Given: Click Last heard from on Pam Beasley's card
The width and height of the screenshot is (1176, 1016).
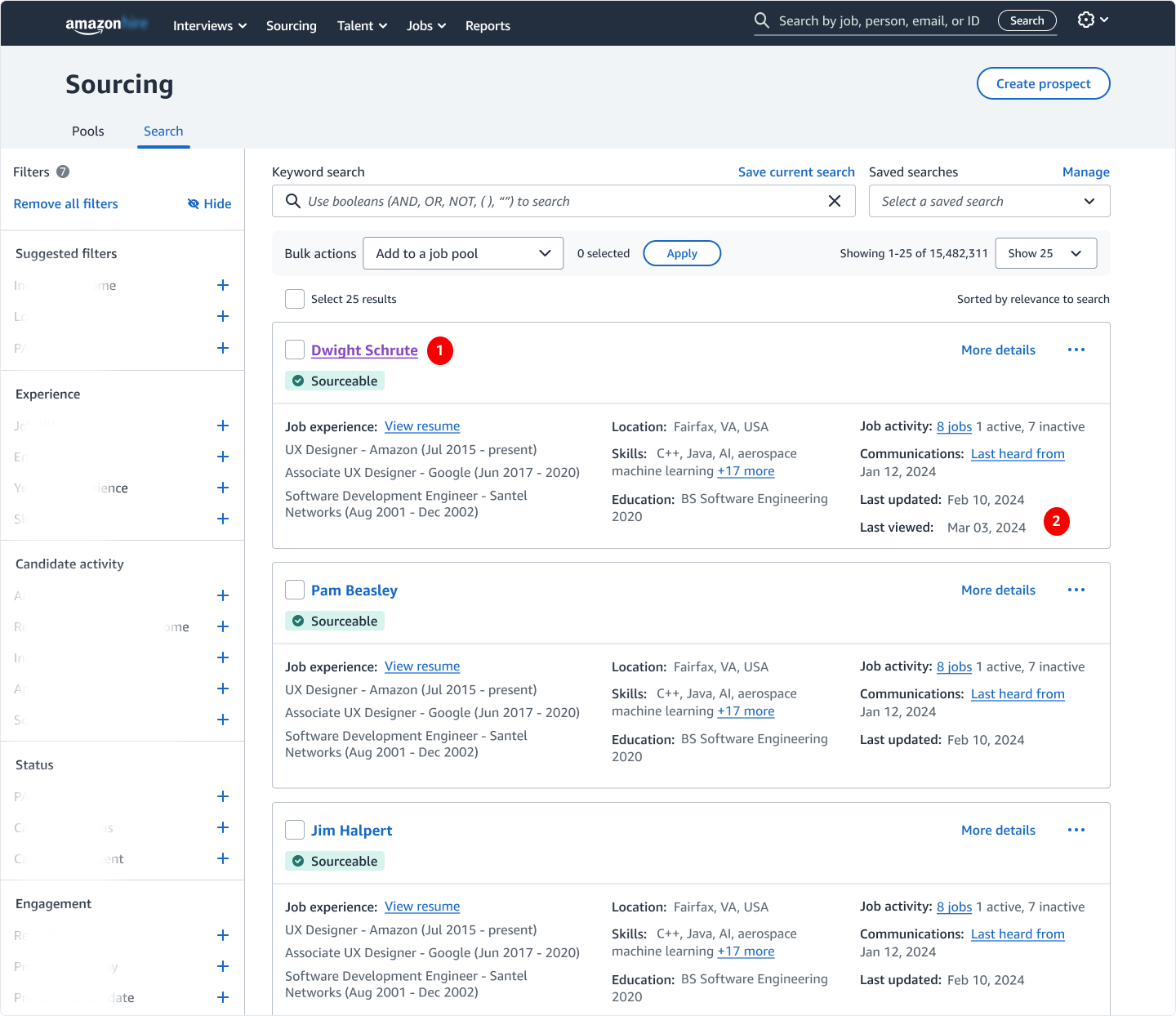Looking at the screenshot, I should 1018,694.
